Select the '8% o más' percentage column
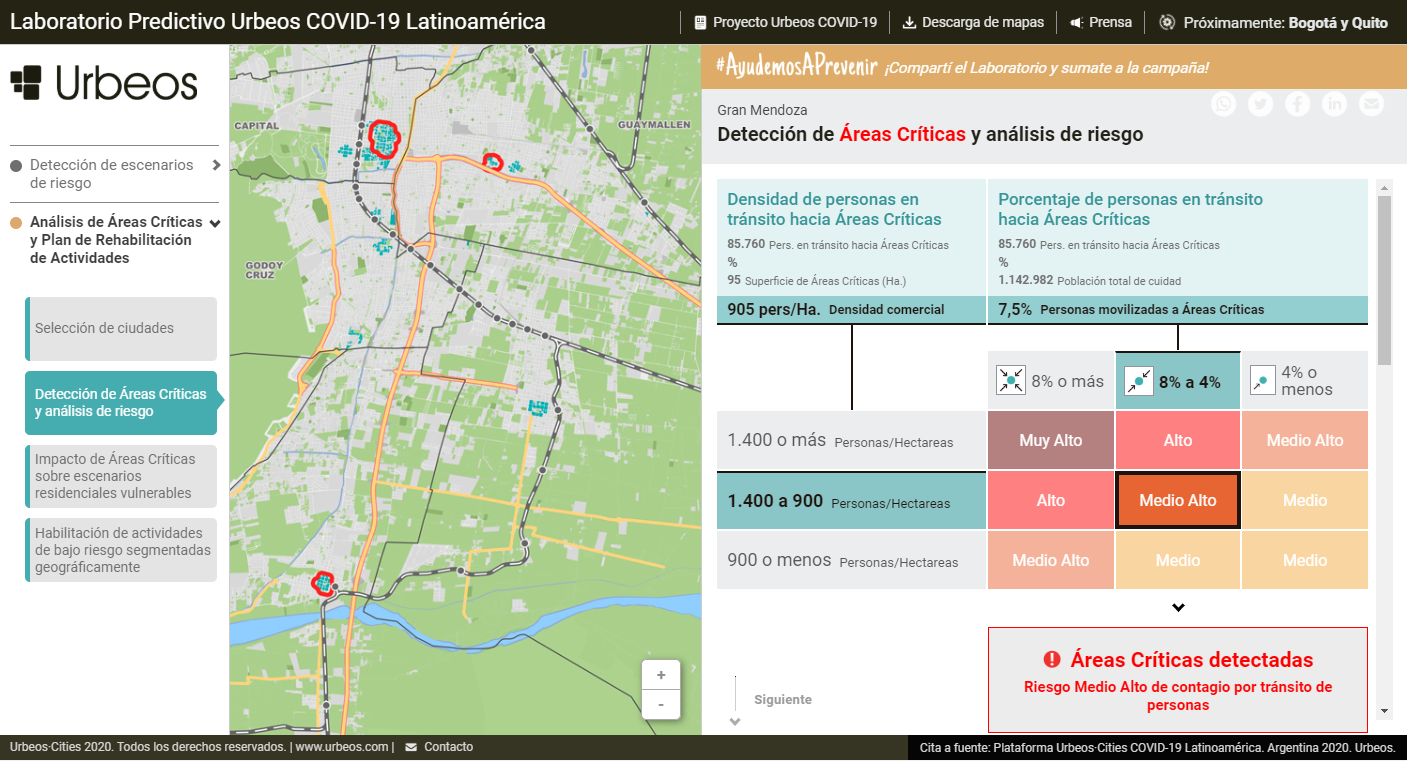 (1050, 381)
